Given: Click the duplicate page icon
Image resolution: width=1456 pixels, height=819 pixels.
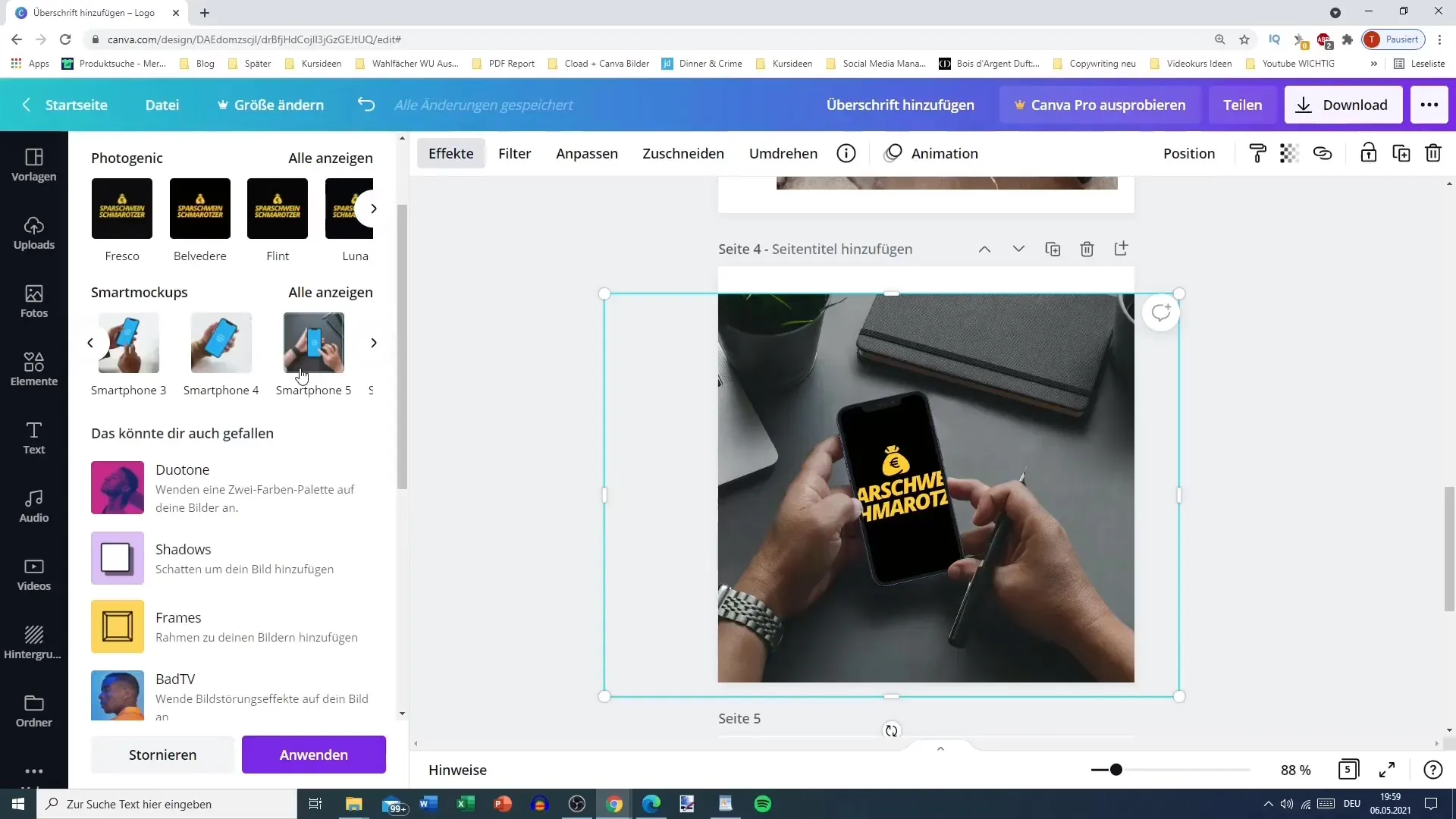Looking at the screenshot, I should click(1052, 249).
